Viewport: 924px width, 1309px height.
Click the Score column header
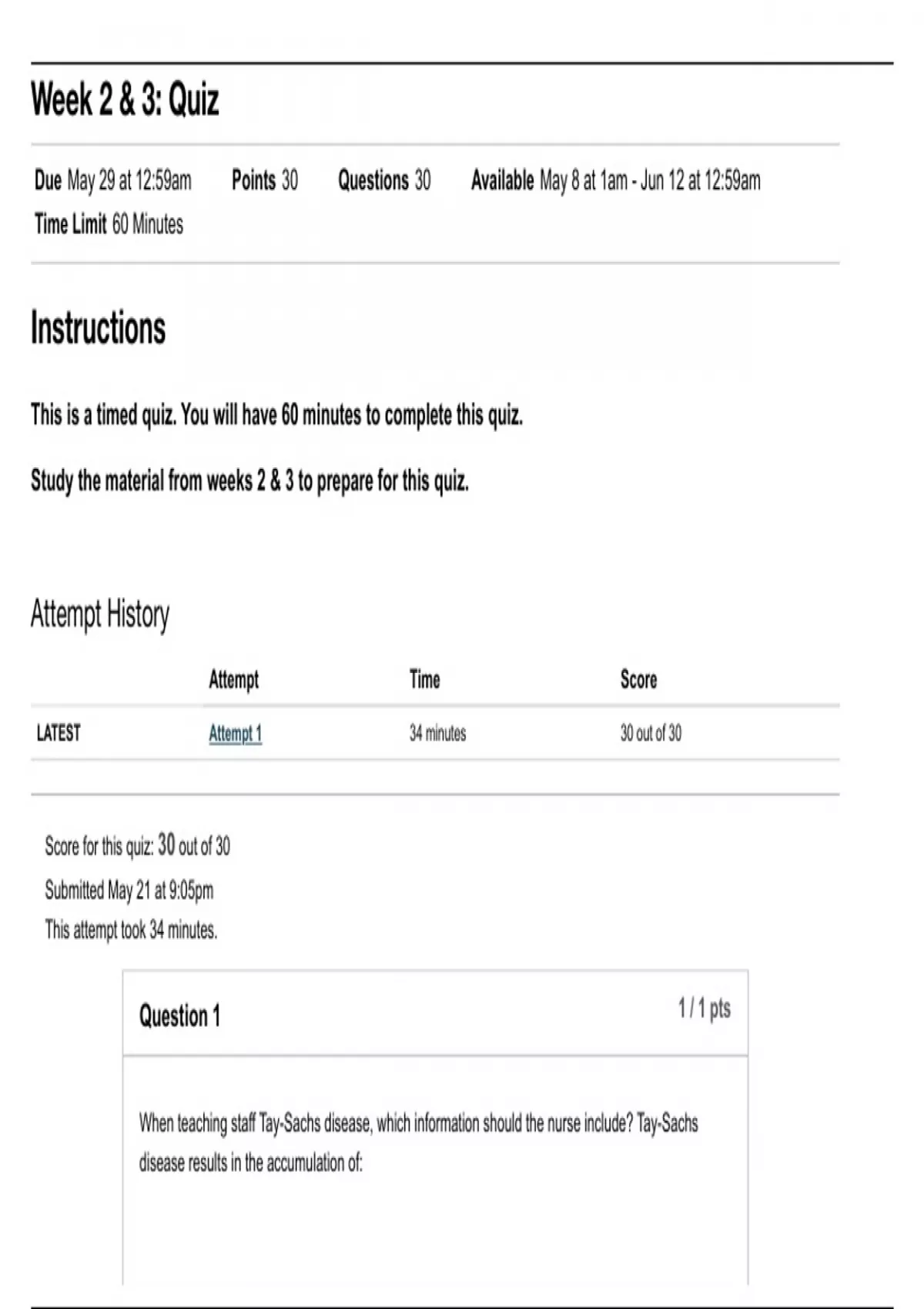point(639,679)
